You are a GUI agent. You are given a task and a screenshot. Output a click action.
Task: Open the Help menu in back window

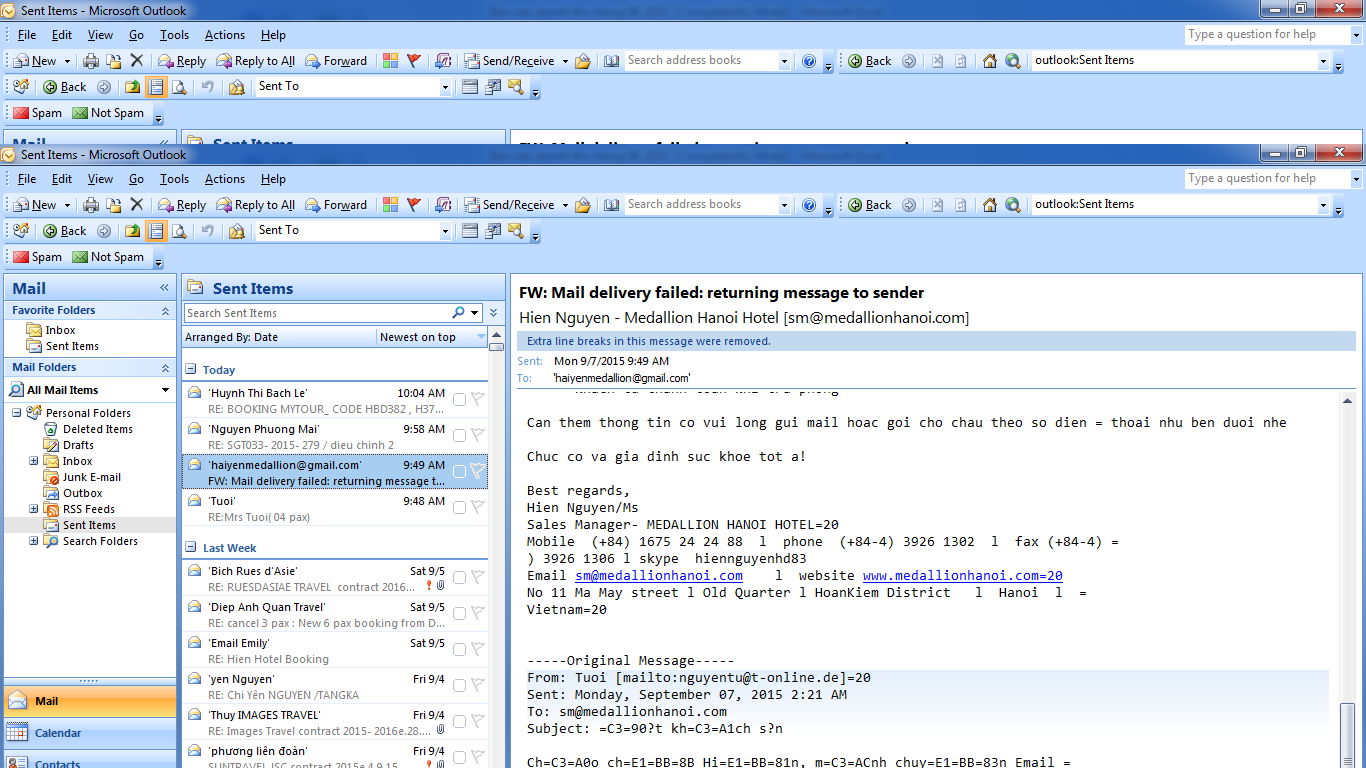[273, 35]
